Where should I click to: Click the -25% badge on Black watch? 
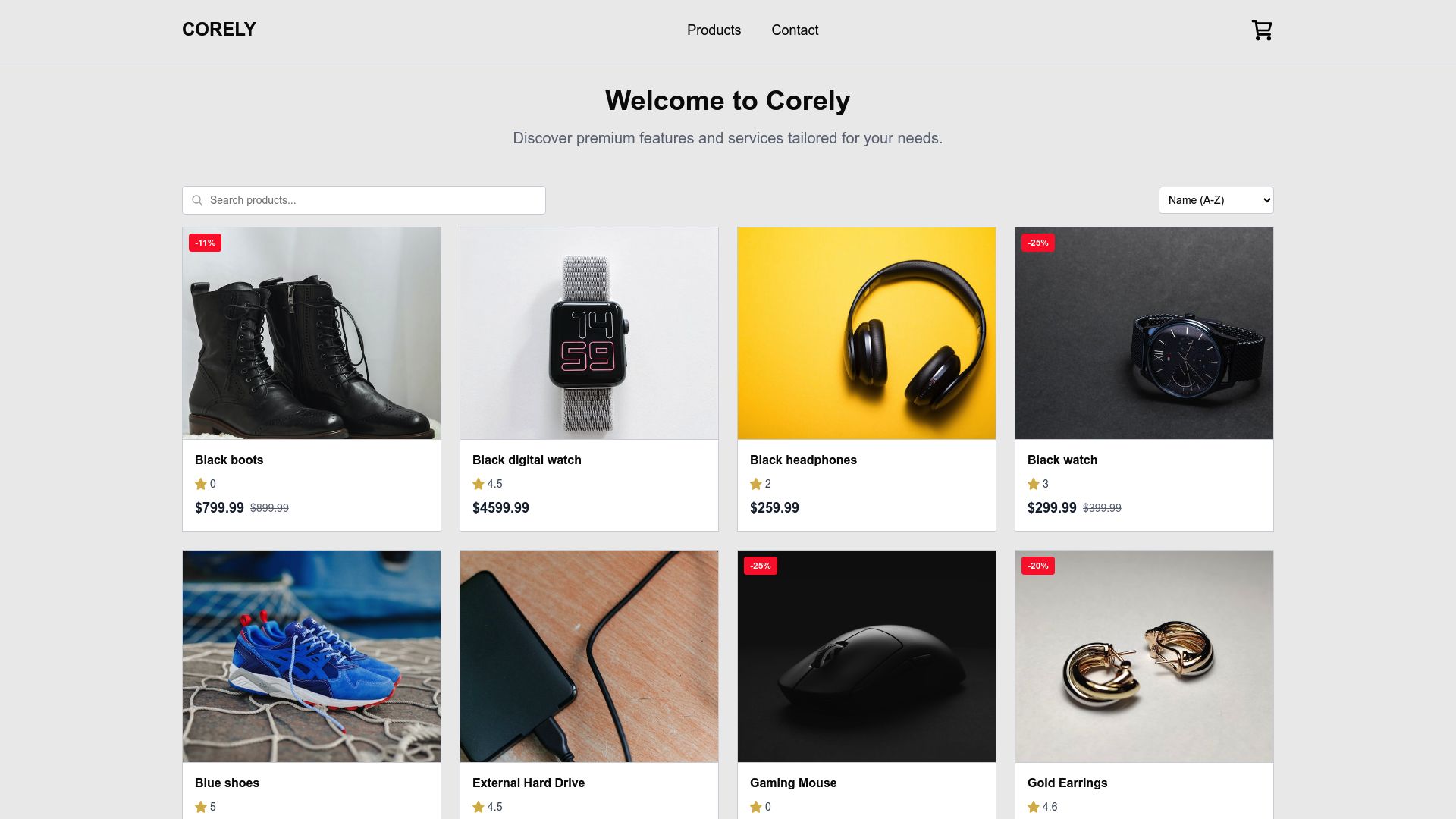[1038, 243]
